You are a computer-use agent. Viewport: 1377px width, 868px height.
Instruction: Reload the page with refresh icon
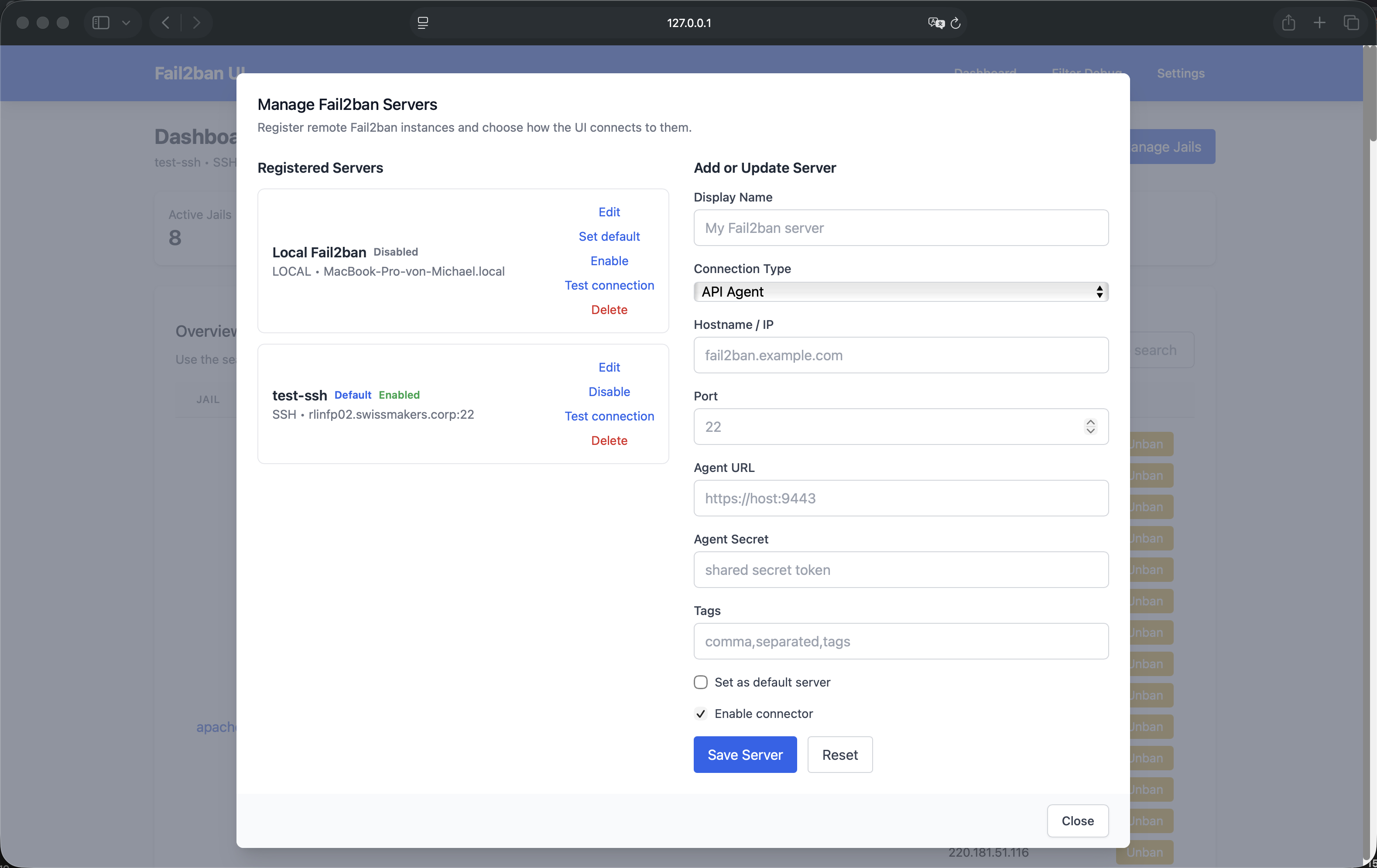[956, 23]
